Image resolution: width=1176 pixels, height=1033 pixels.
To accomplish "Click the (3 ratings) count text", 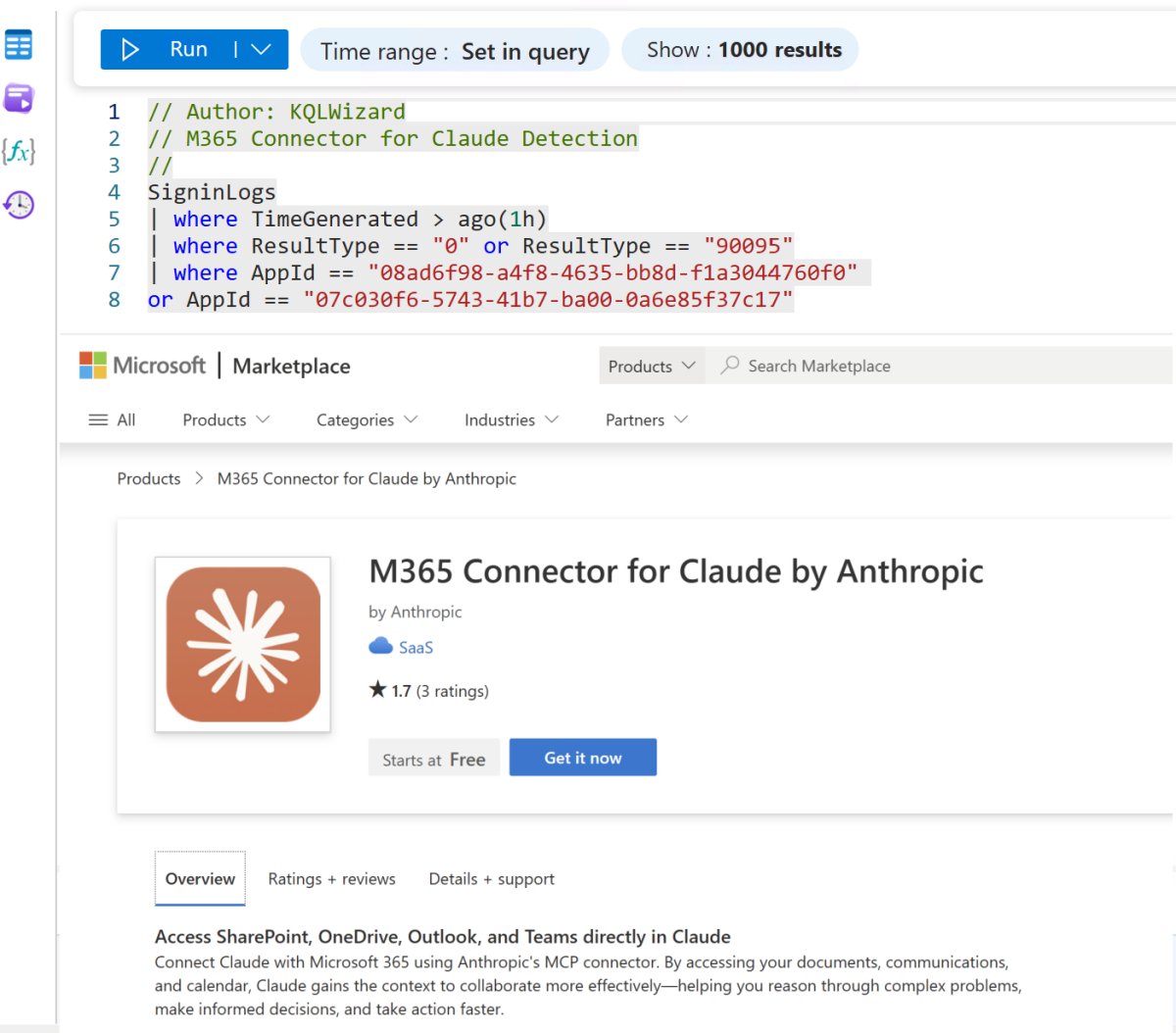I will click(452, 691).
